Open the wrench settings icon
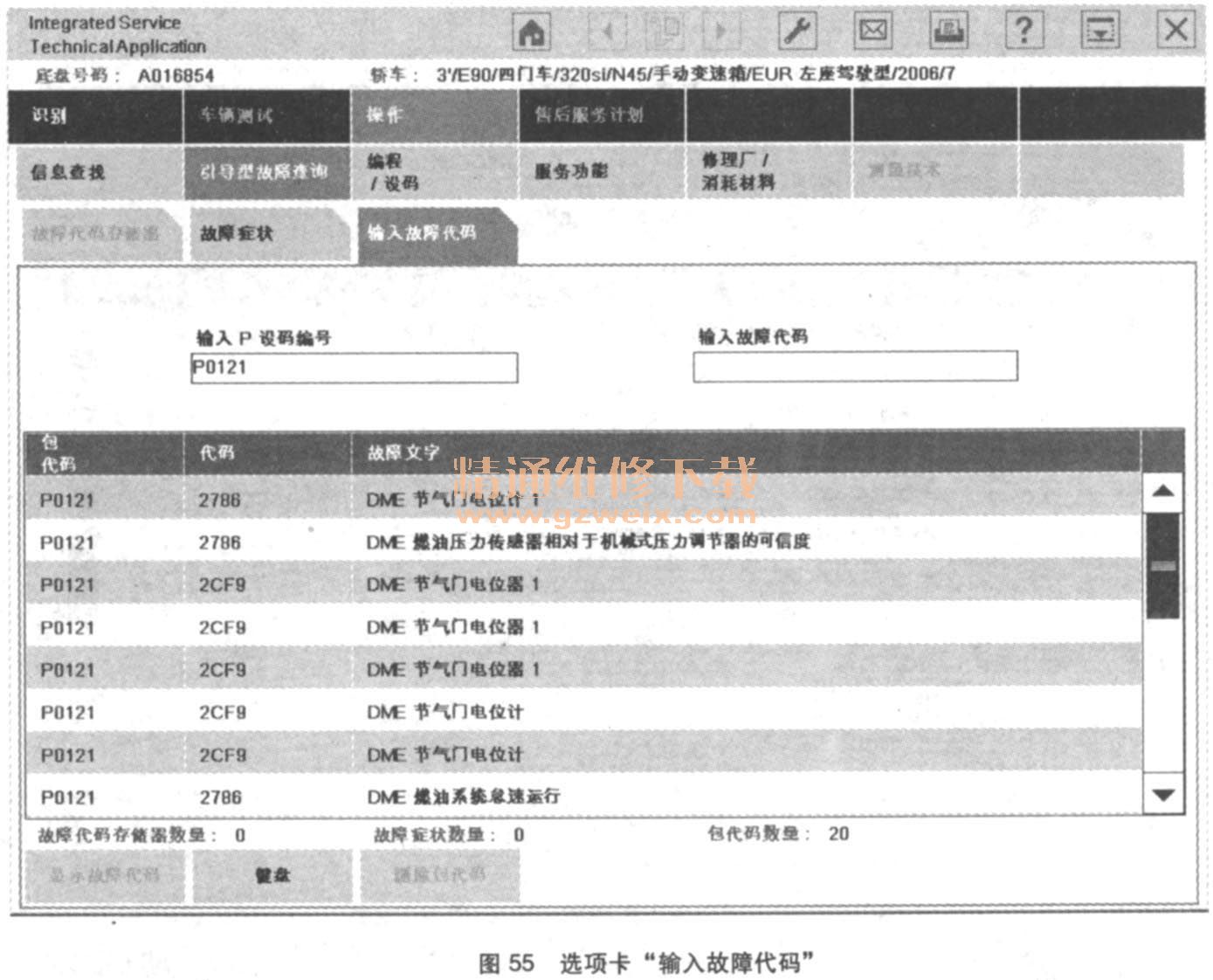The height and width of the screenshot is (980, 1213). 796,31
